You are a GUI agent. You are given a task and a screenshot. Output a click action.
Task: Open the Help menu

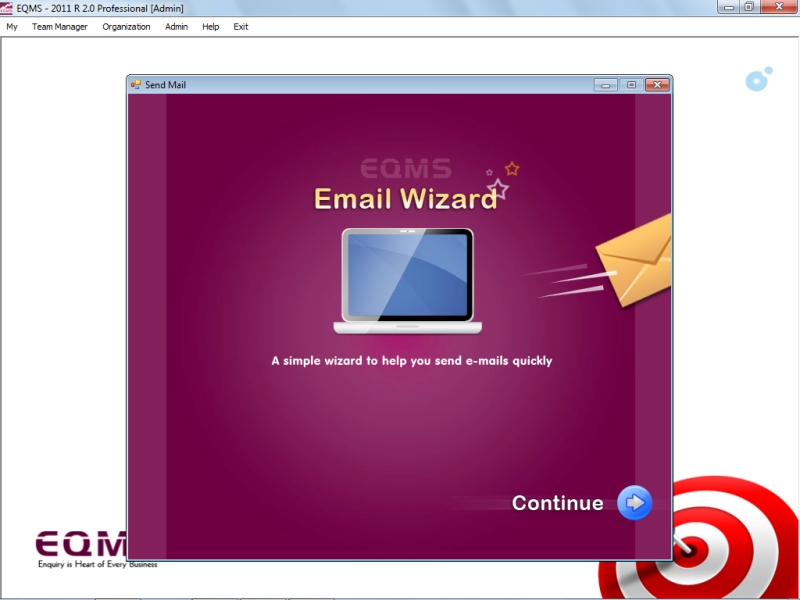210,27
